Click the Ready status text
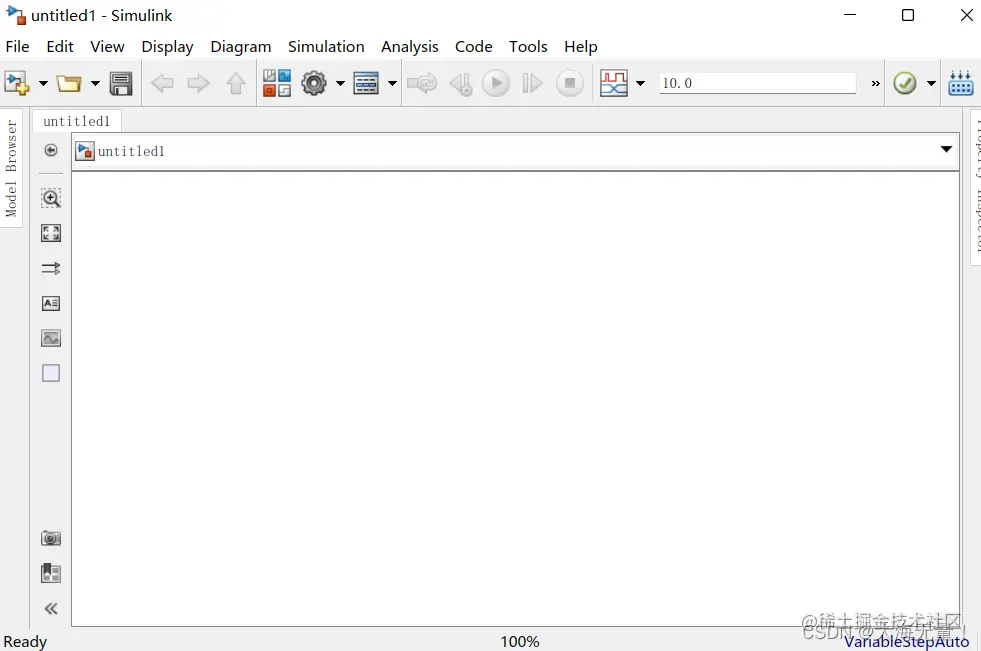Viewport: 981px width, 651px height. 25,642
